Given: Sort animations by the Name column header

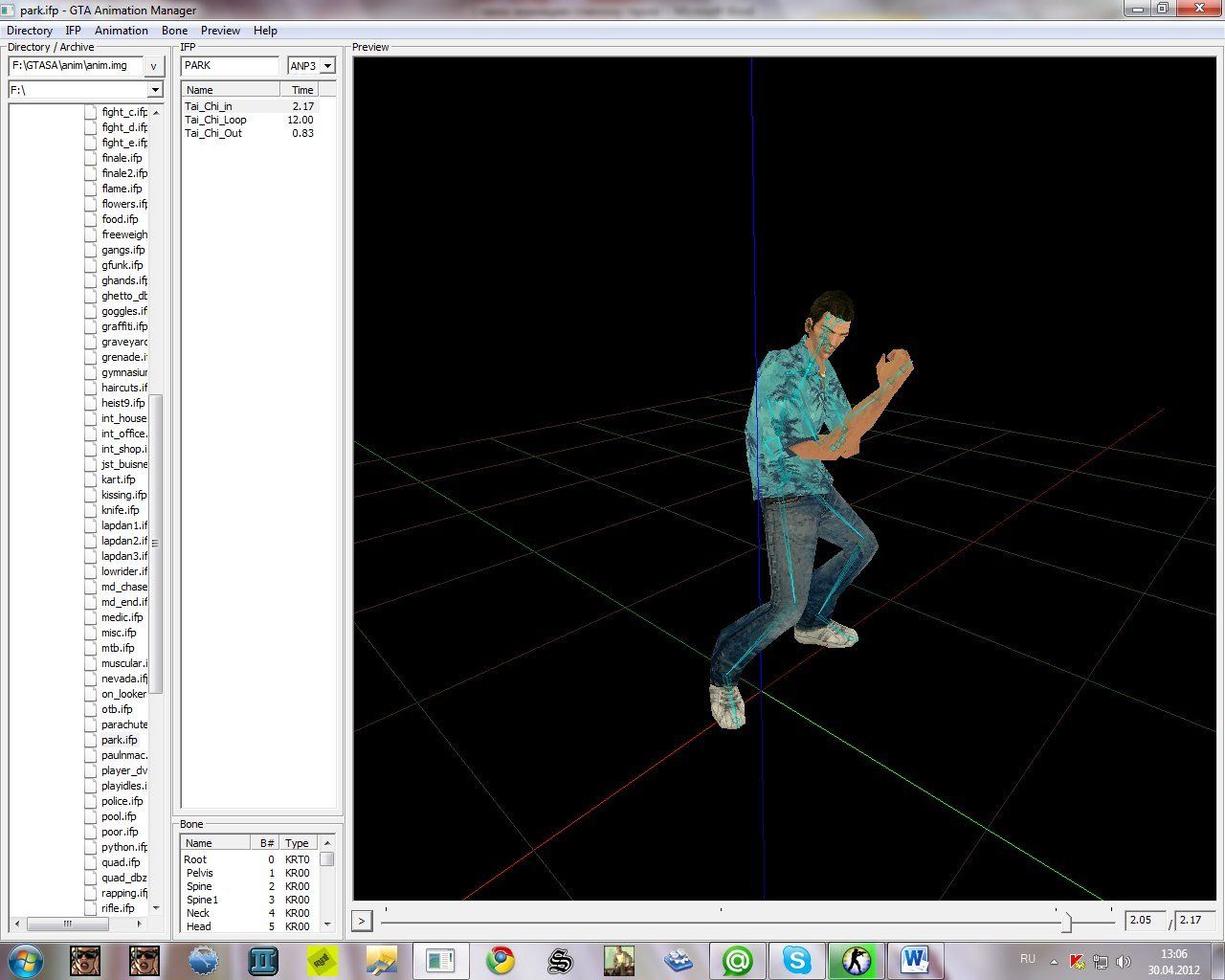Looking at the screenshot, I should (231, 89).
